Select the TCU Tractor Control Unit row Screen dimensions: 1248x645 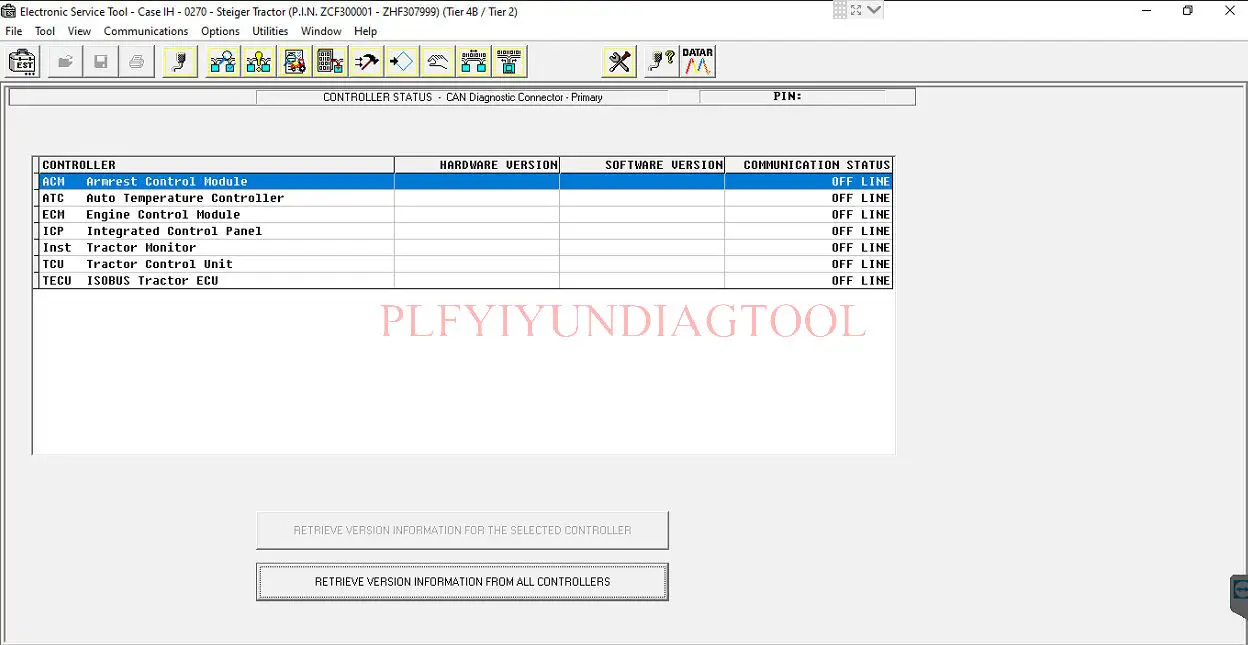[x=465, y=264]
